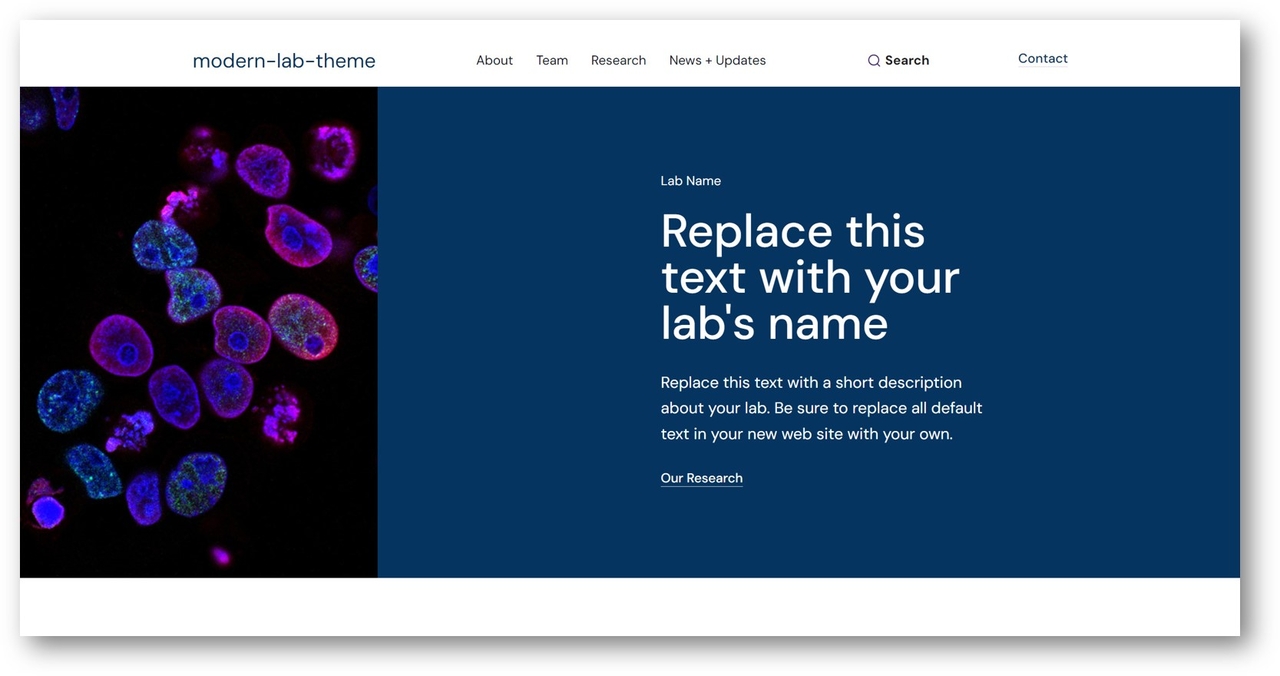Choose News + Updates from the header

[x=717, y=60]
